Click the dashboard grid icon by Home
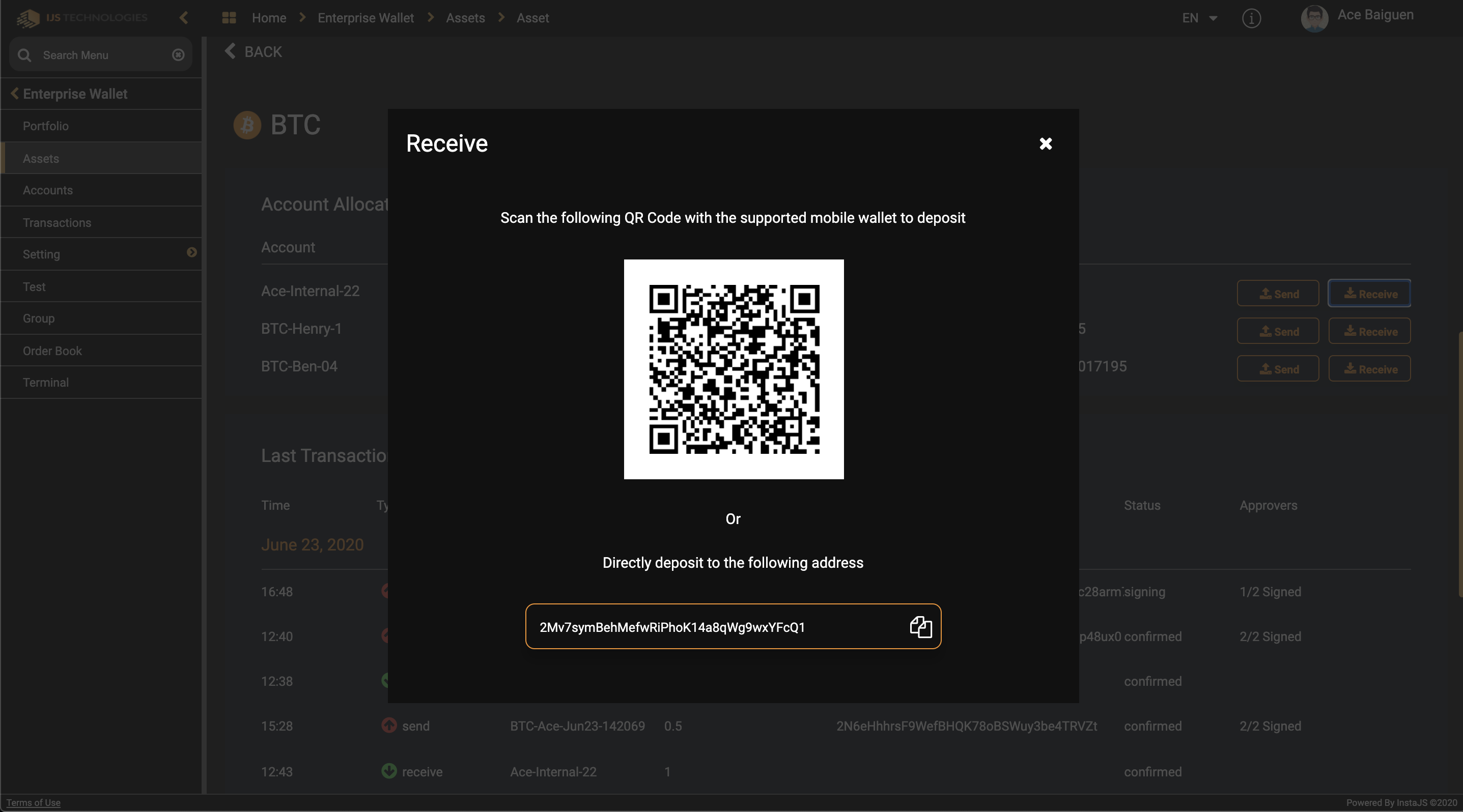This screenshot has height=812, width=1463. click(x=229, y=18)
